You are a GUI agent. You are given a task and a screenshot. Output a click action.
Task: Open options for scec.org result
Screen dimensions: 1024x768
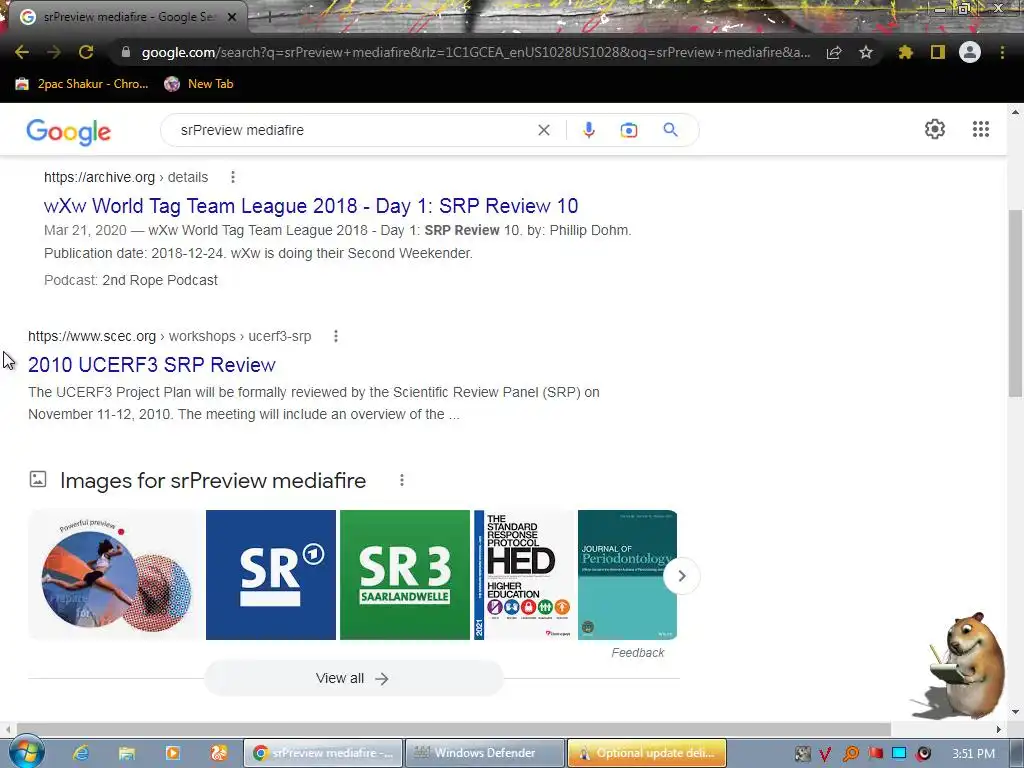[x=336, y=336]
